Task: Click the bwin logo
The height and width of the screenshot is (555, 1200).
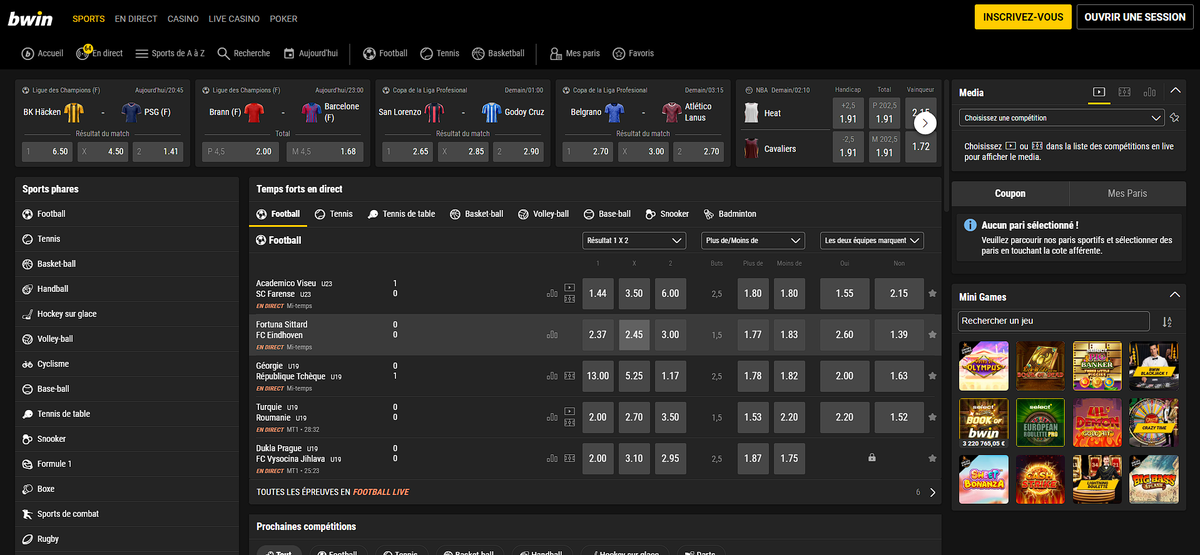Action: (x=28, y=18)
